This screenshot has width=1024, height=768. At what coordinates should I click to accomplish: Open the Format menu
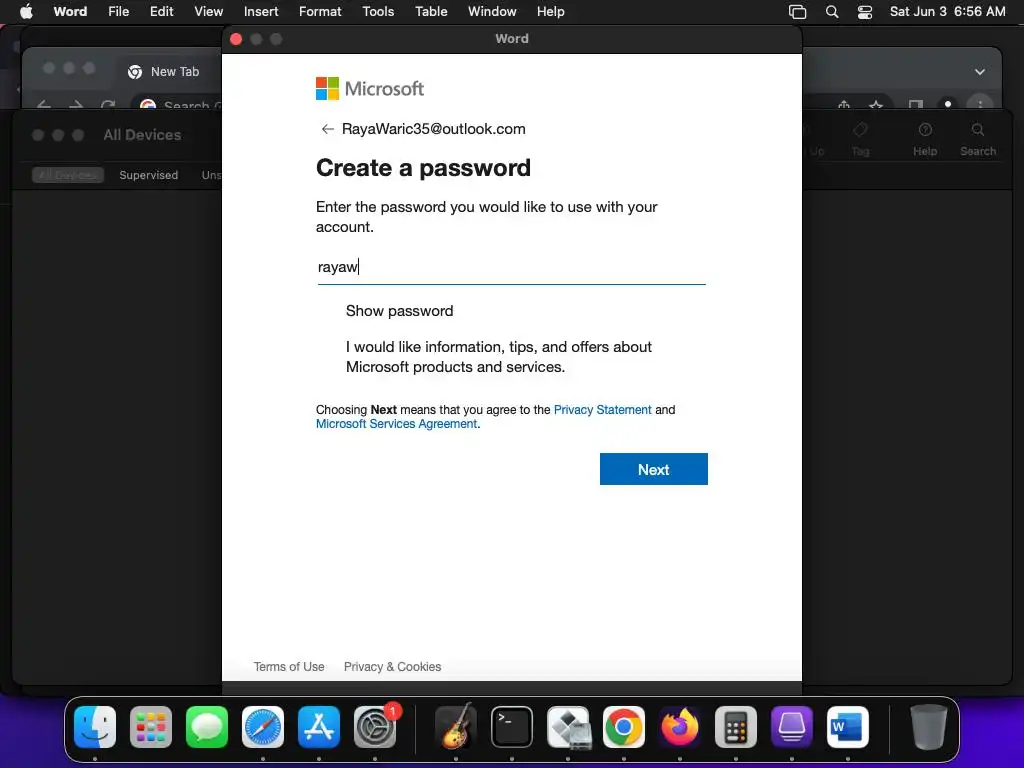[x=320, y=12]
